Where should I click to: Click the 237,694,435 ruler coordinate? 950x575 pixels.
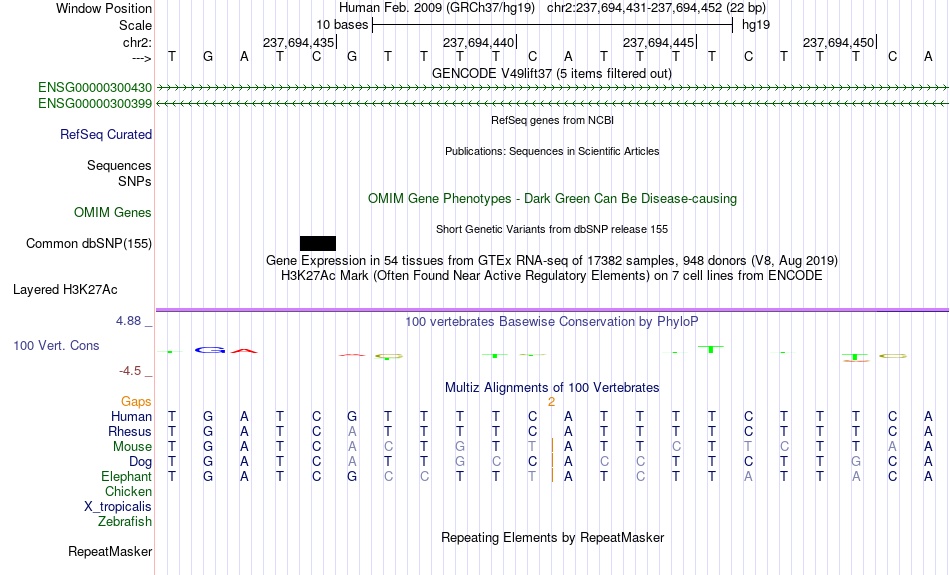[x=298, y=42]
